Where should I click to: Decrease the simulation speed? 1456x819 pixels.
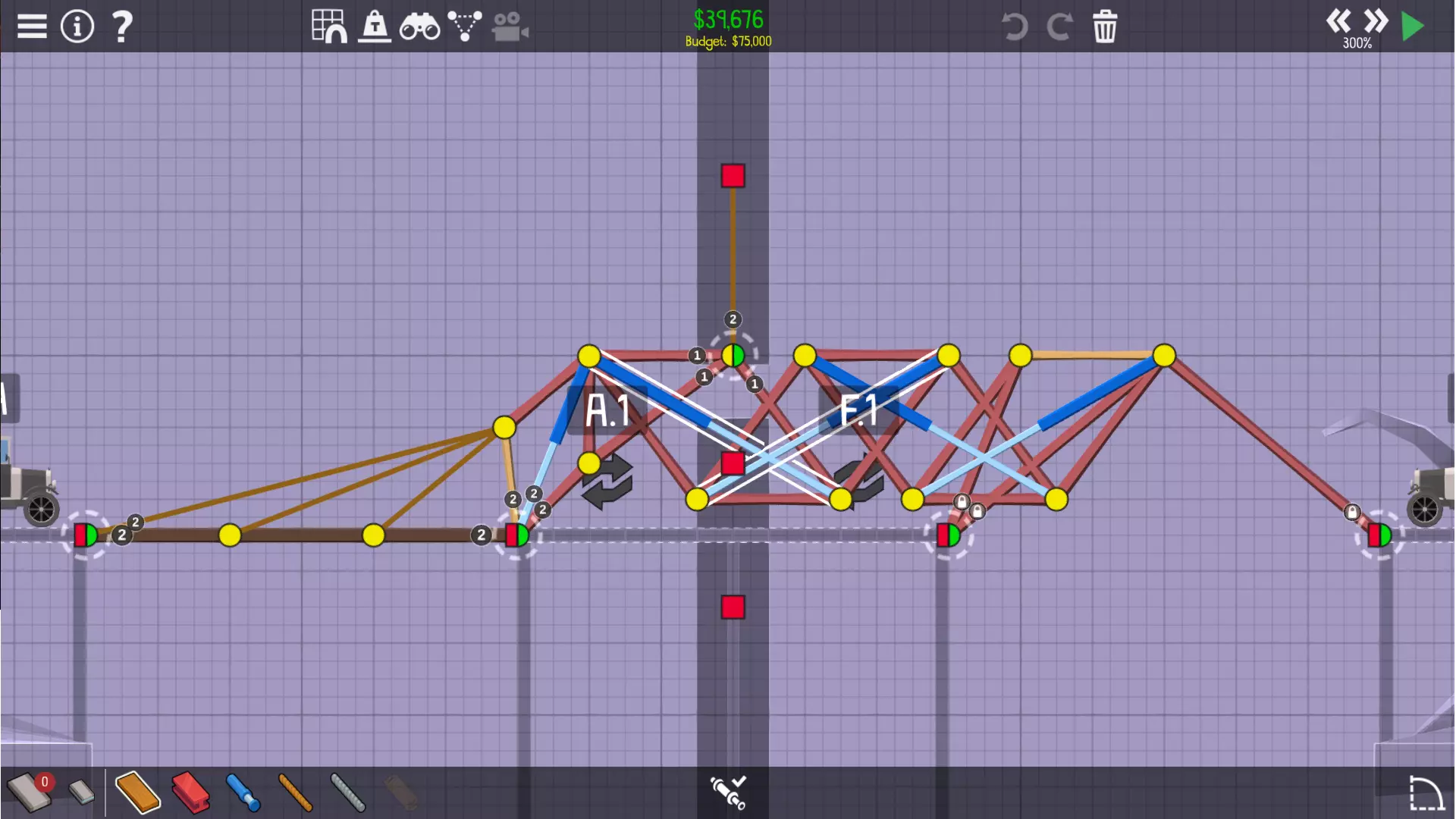[x=1338, y=20]
